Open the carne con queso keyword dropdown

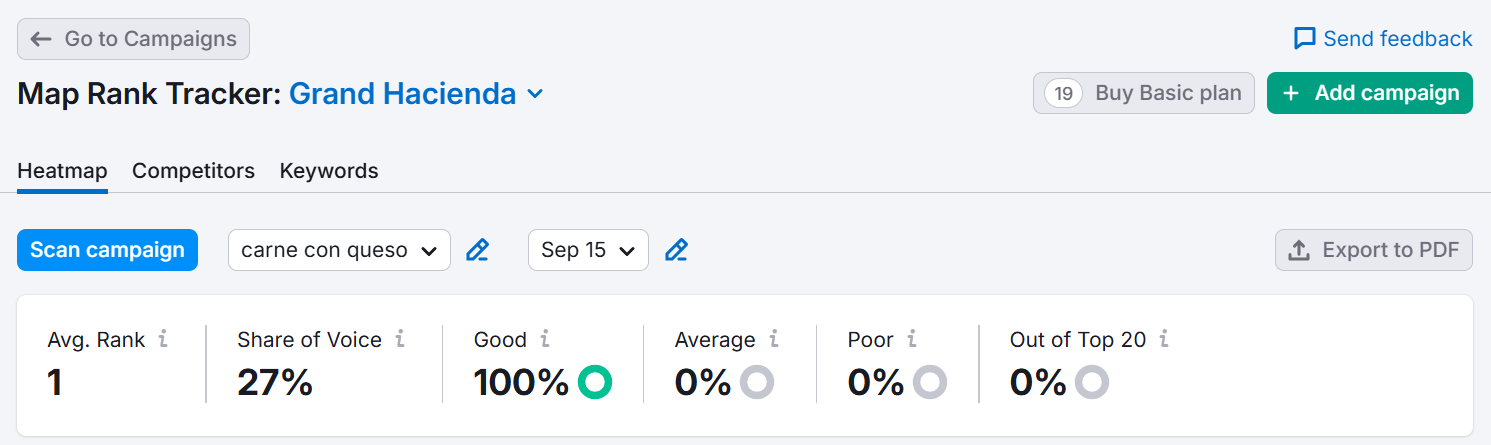pos(339,250)
